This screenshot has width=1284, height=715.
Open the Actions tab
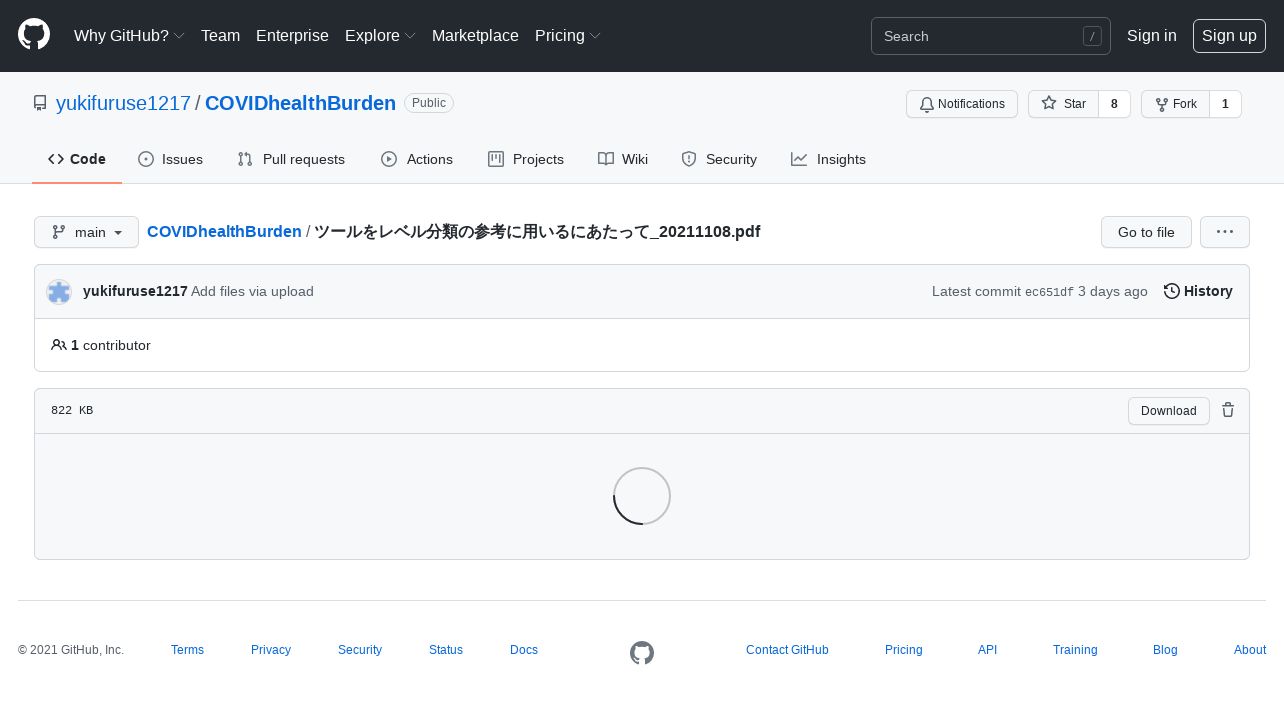[417, 159]
